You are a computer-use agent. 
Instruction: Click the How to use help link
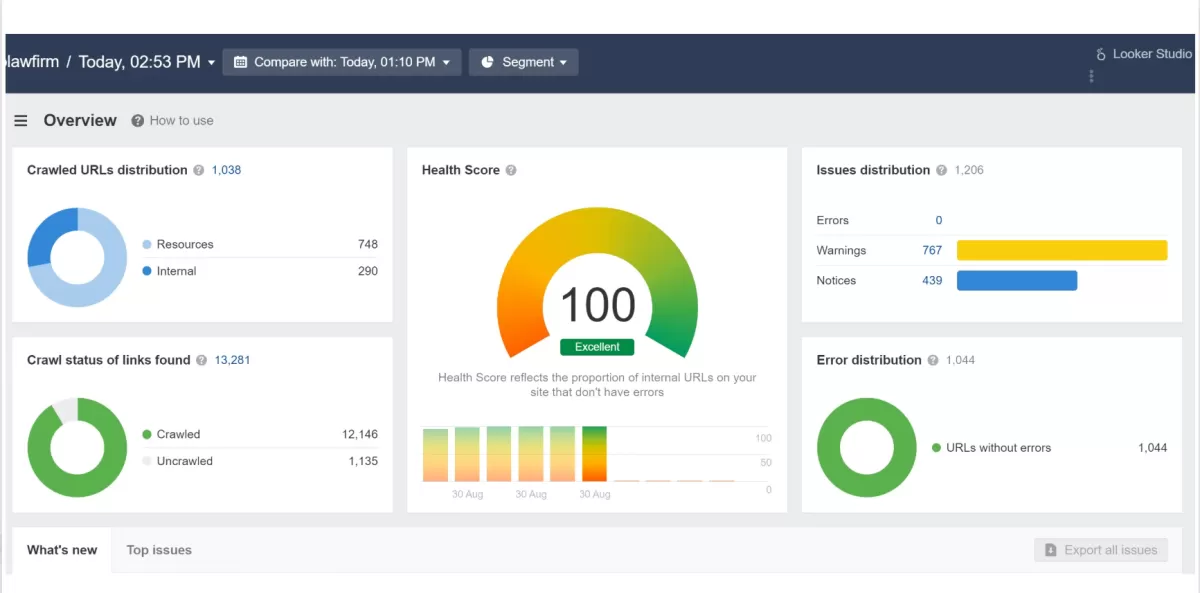(x=173, y=121)
